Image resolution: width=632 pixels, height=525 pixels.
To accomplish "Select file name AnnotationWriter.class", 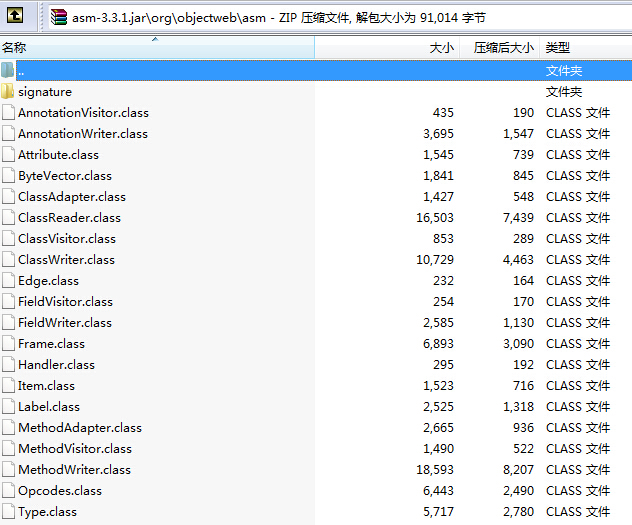I will (83, 134).
